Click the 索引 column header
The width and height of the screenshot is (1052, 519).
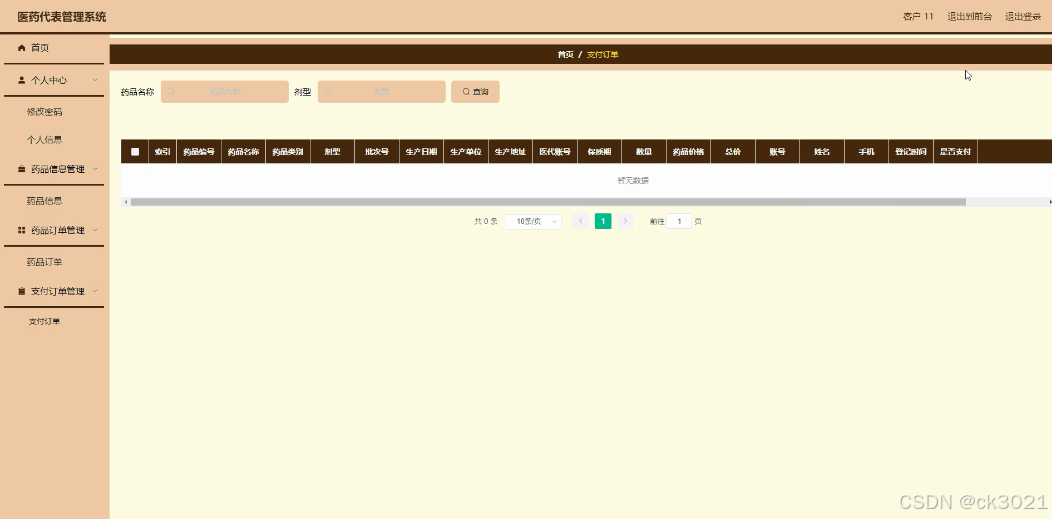click(162, 152)
